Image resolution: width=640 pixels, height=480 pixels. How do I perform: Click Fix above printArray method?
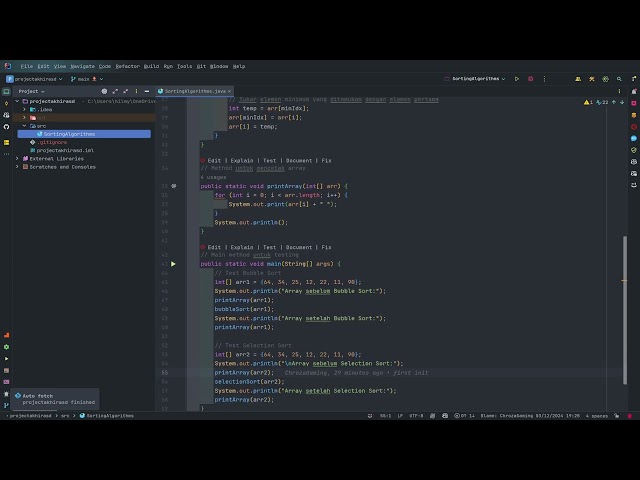pos(327,160)
